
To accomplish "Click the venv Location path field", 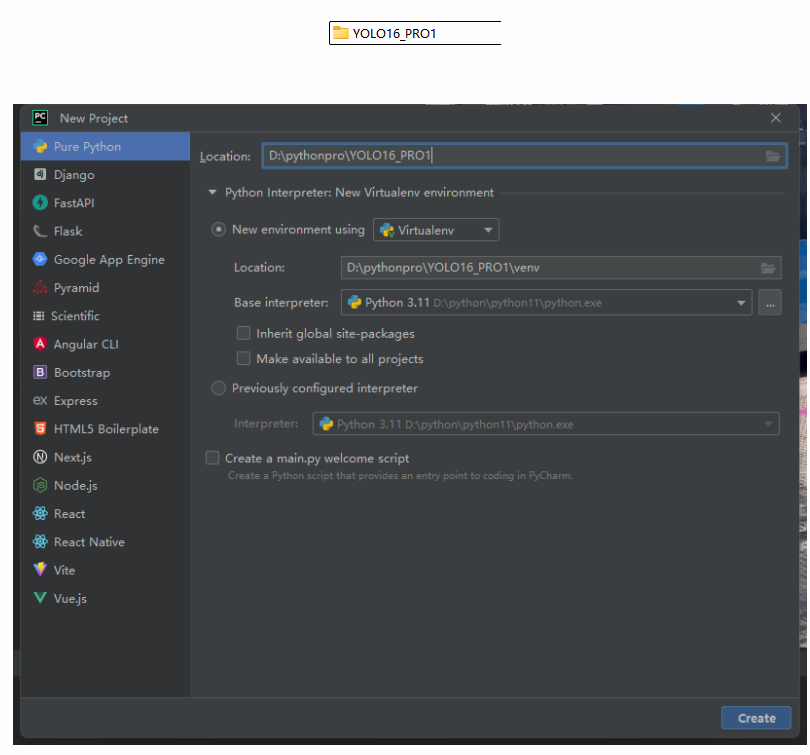I will (x=561, y=268).
